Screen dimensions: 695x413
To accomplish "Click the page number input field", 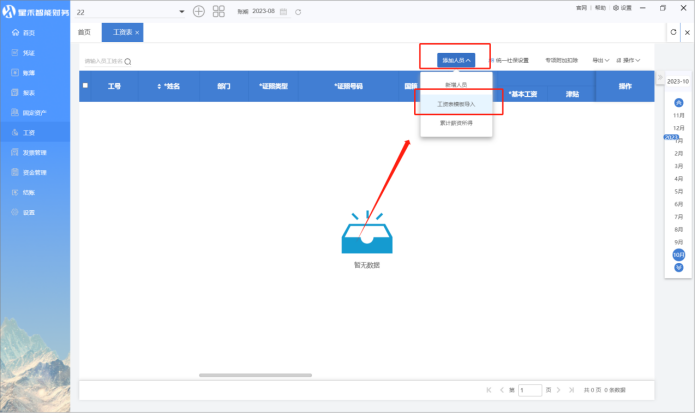I will 530,389.
